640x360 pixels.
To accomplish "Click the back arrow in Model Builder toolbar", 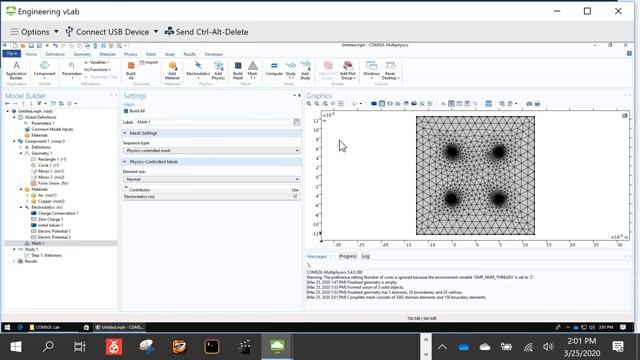I will (x=7, y=104).
